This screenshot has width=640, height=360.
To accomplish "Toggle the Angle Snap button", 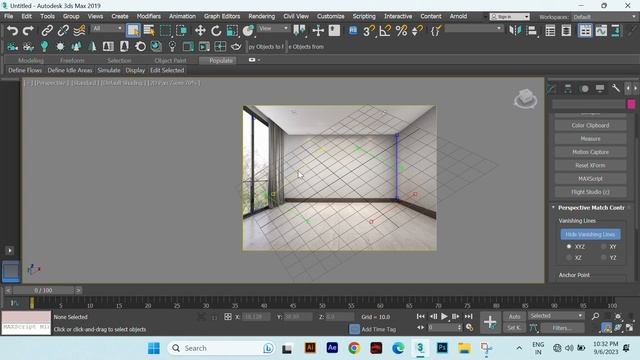I will [385, 31].
